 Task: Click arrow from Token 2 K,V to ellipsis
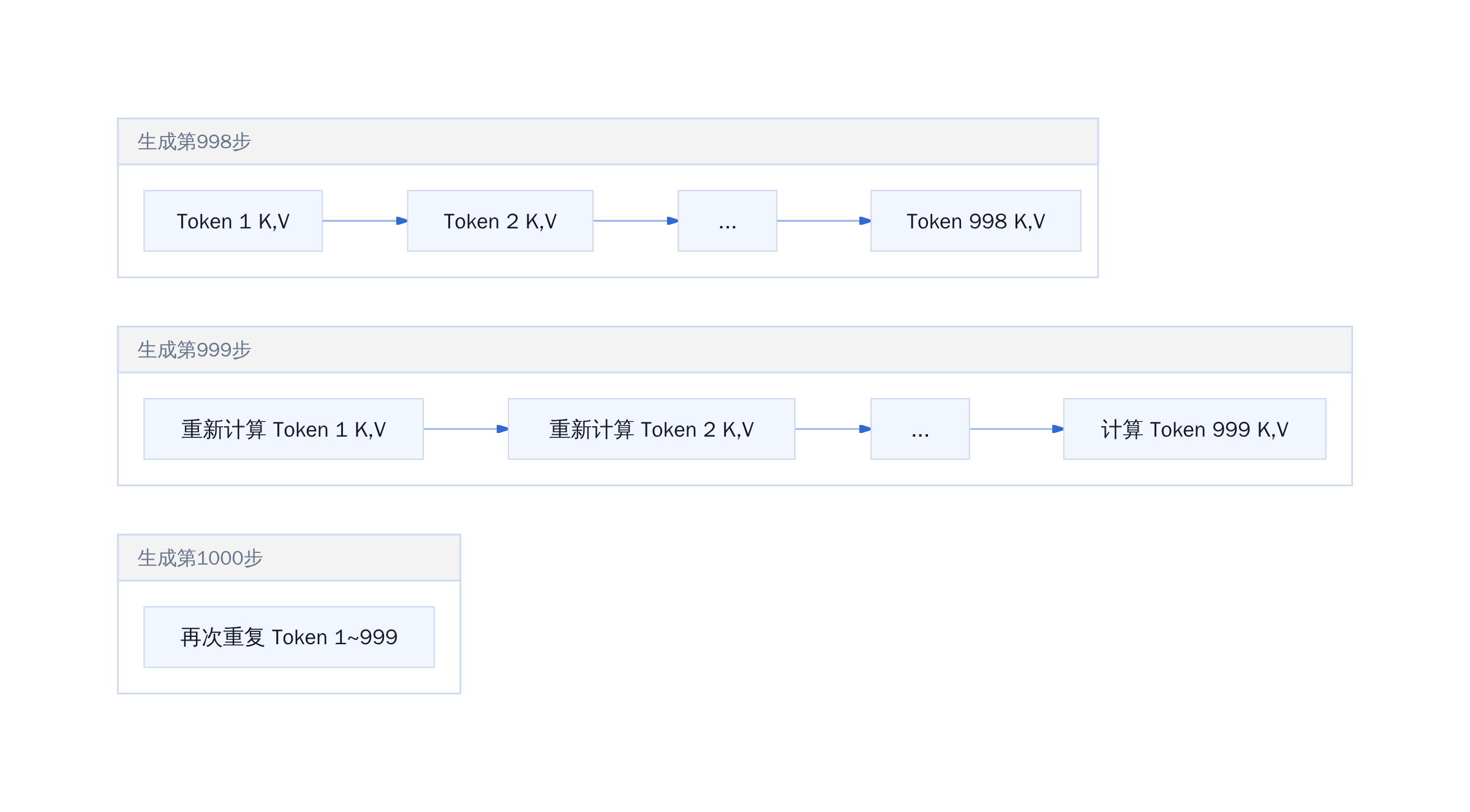click(x=636, y=220)
